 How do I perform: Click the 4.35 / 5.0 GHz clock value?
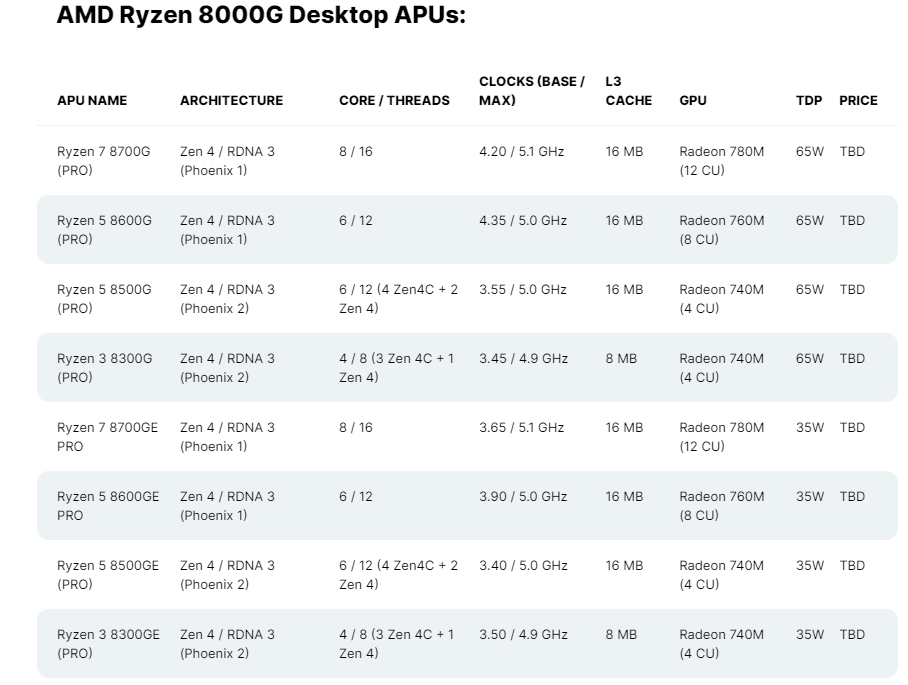pos(523,221)
